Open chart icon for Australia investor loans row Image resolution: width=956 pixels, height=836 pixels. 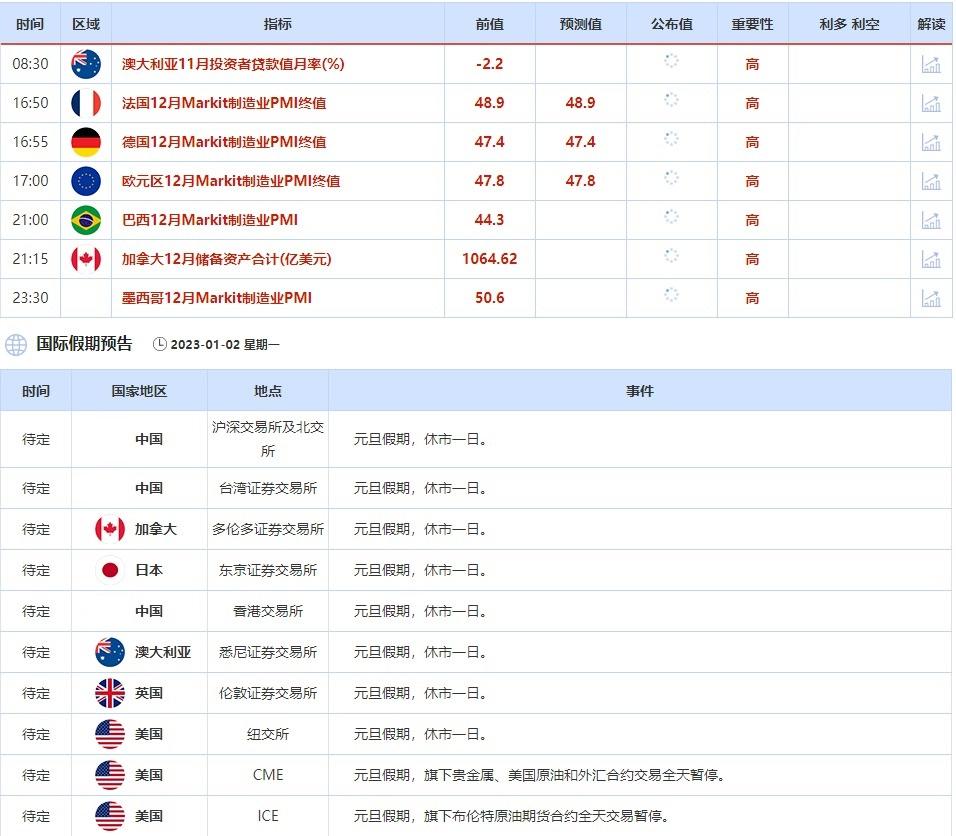(931, 65)
